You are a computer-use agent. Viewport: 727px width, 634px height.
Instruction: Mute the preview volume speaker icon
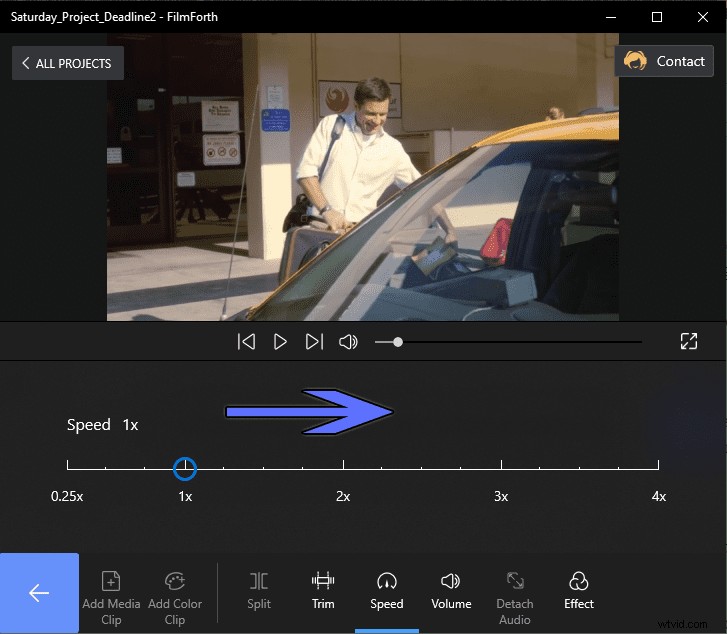348,342
